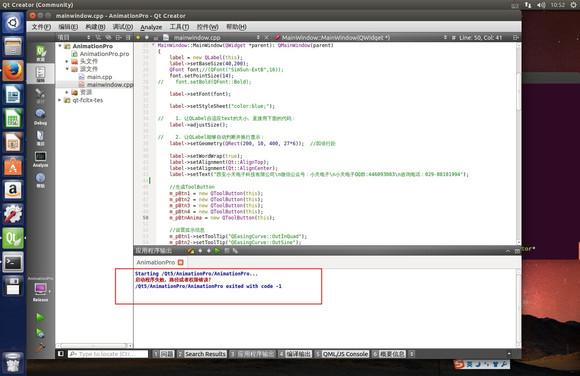Click the green Run button in sidebar

coord(40,317)
